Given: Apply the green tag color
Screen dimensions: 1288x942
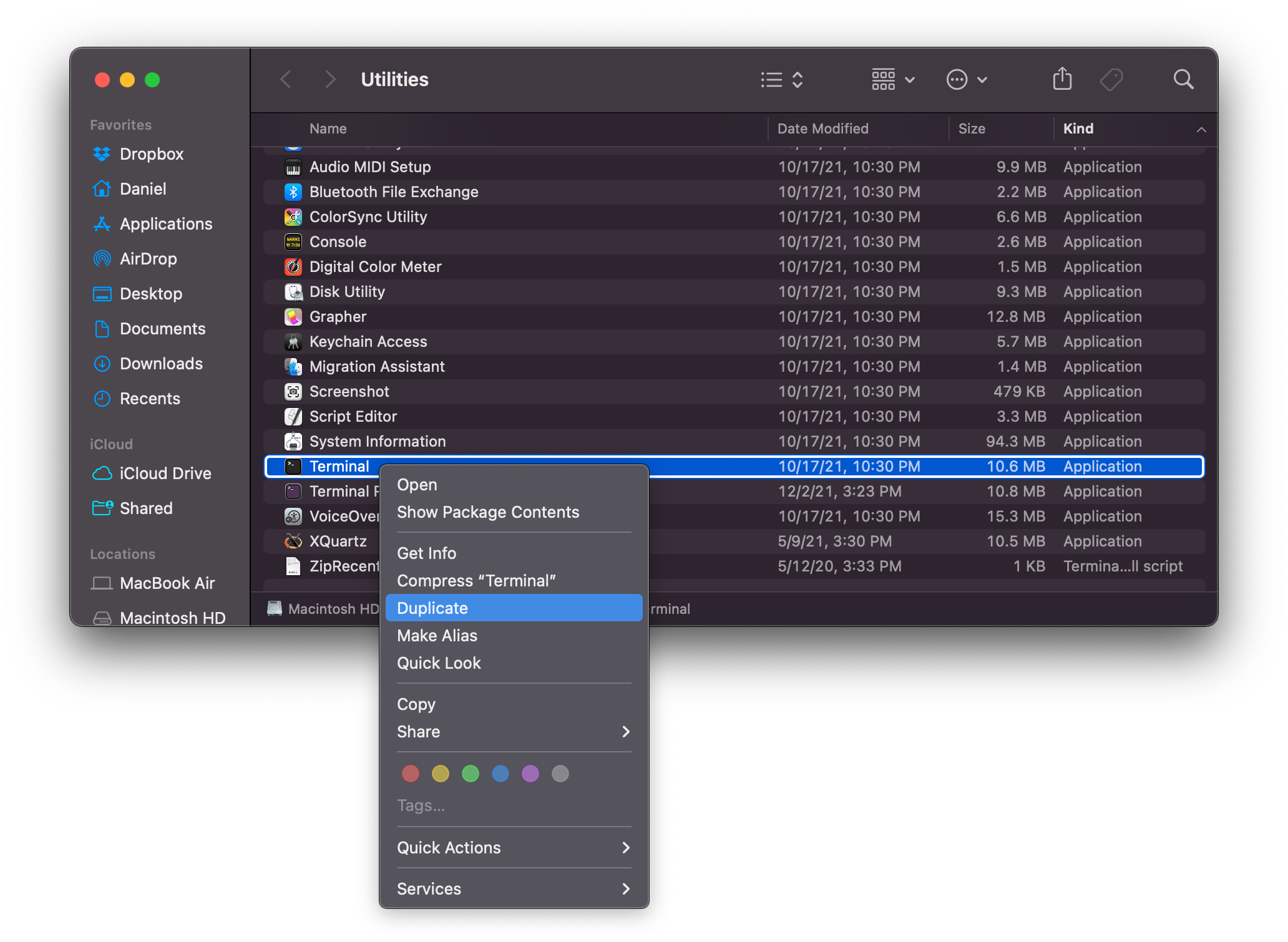Looking at the screenshot, I should coord(470,774).
